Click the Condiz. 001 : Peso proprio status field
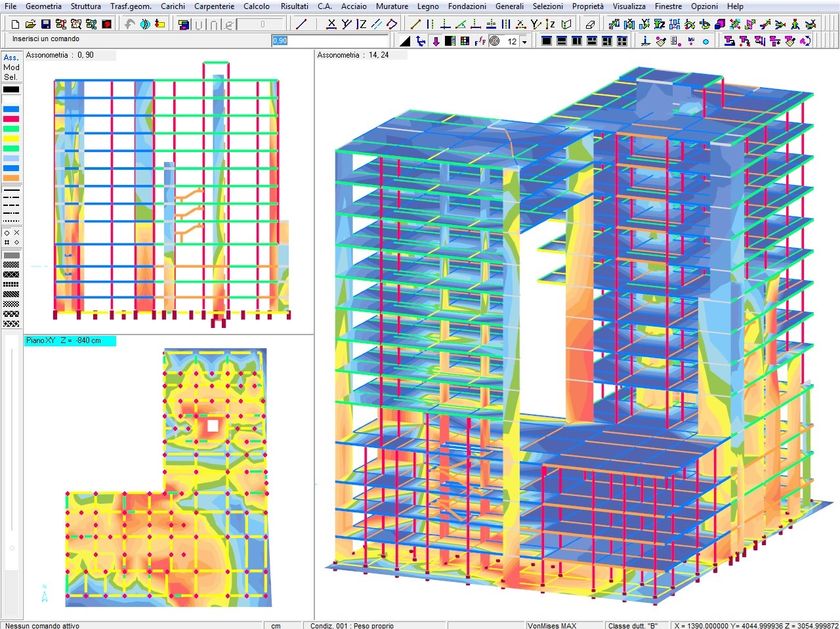This screenshot has width=840, height=629. [374, 625]
